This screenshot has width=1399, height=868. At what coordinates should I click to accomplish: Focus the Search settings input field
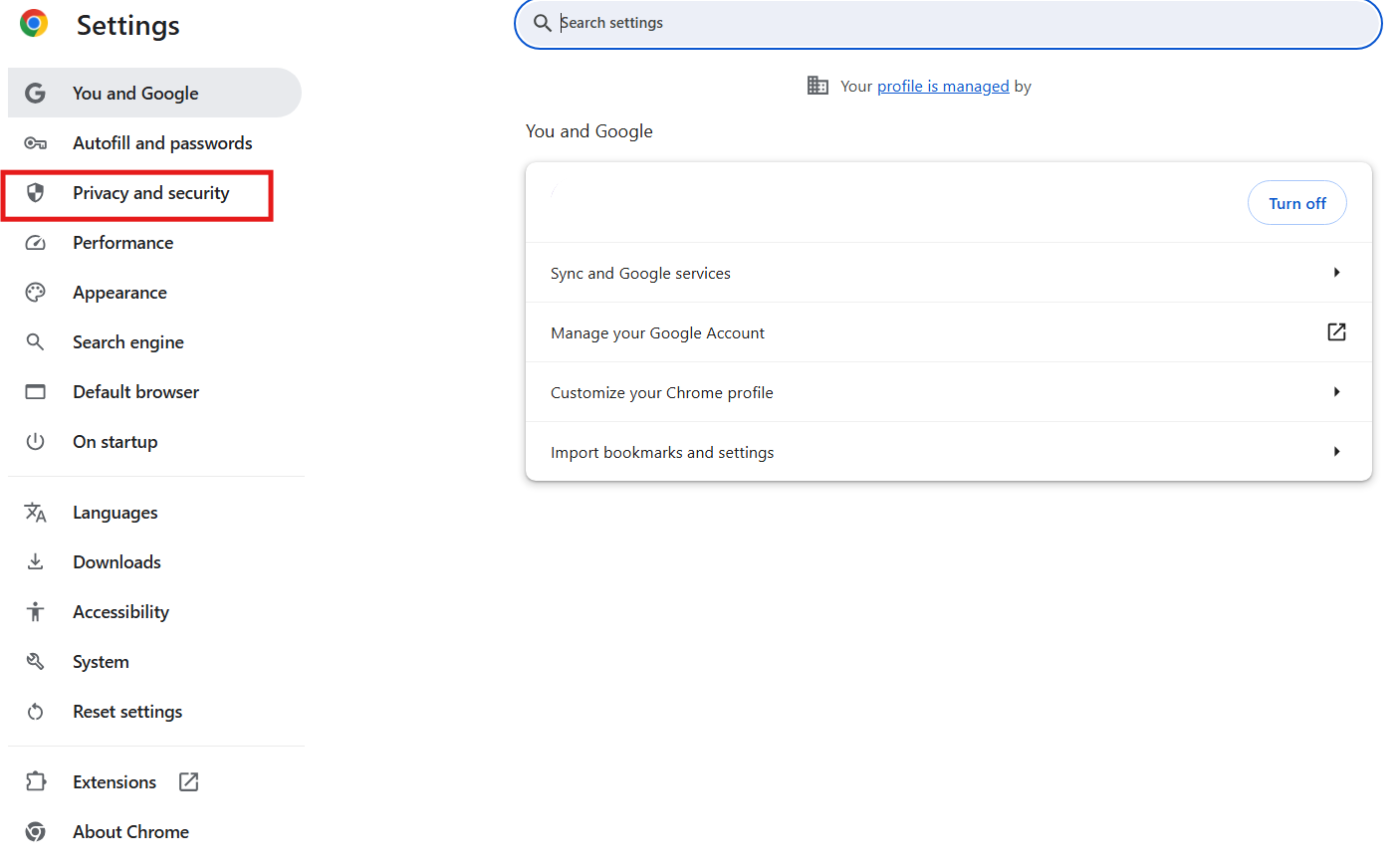[948, 23]
